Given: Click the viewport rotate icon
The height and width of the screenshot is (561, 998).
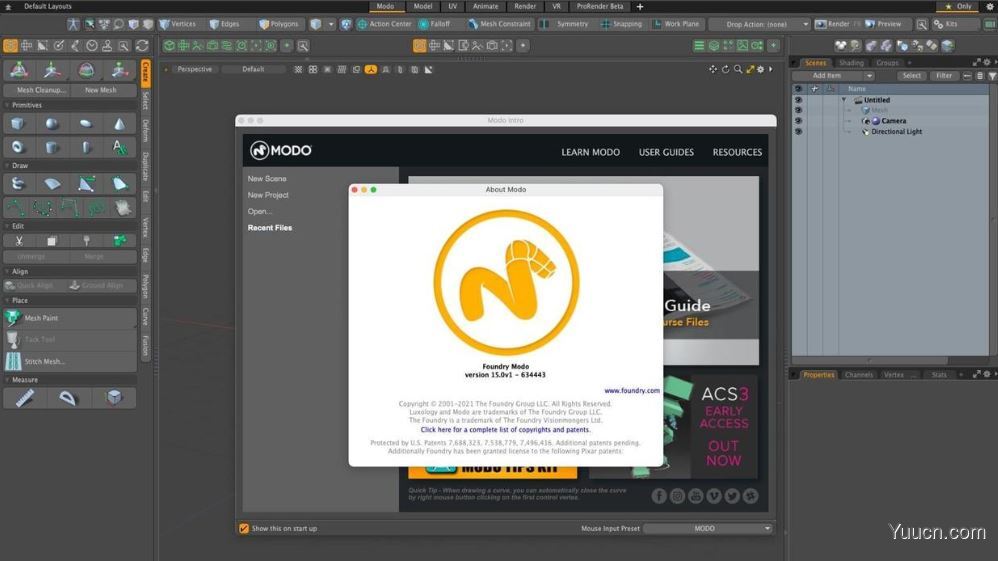Looking at the screenshot, I should coord(725,69).
